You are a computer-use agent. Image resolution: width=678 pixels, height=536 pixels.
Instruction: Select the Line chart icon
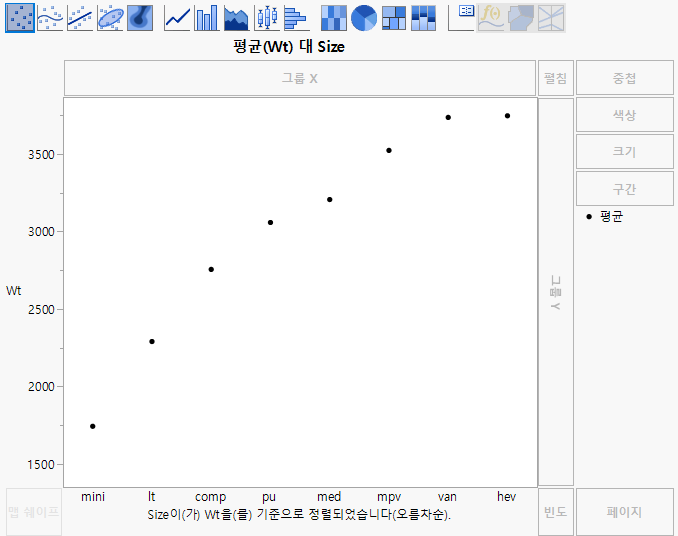pyautogui.click(x=177, y=18)
